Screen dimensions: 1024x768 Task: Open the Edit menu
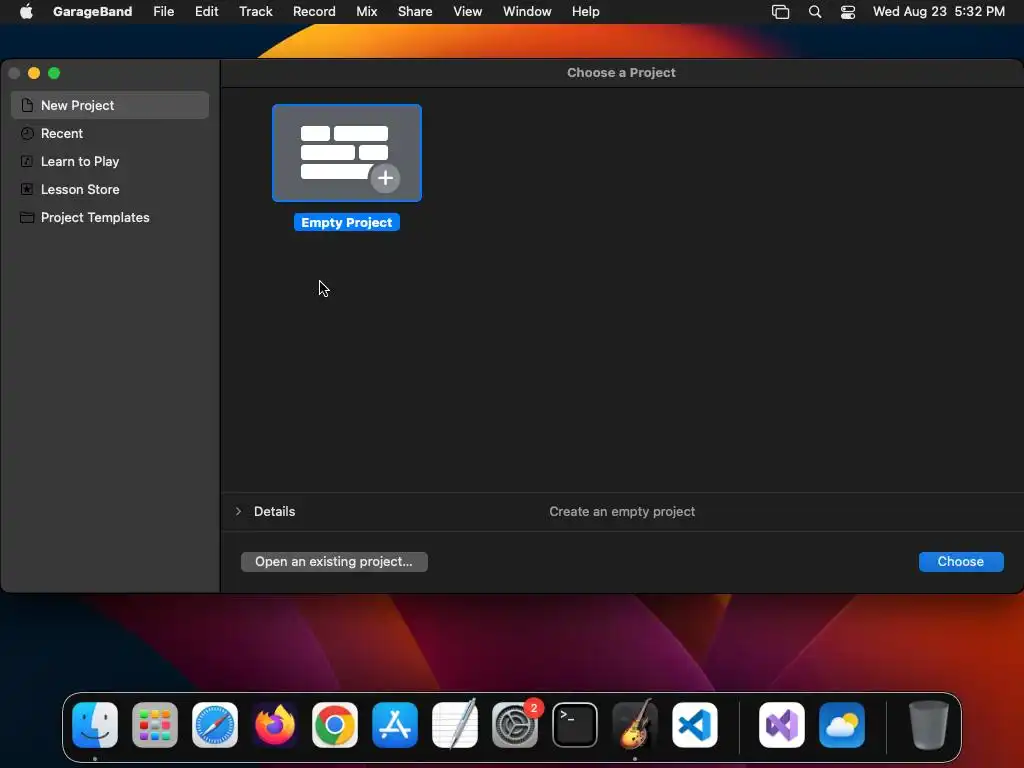[206, 11]
